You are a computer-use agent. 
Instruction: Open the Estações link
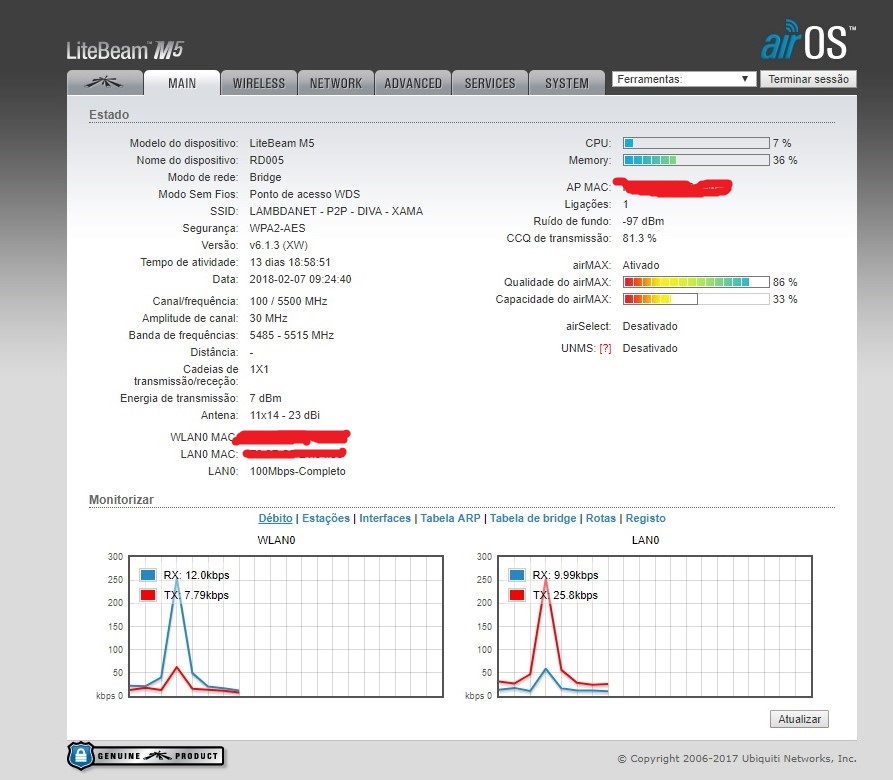326,518
